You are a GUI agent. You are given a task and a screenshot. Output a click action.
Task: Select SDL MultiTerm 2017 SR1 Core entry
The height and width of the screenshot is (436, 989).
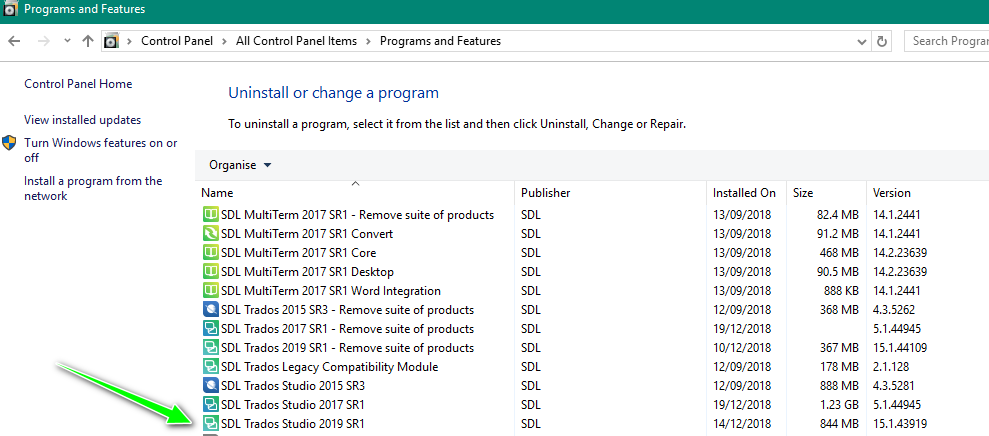tap(298, 253)
